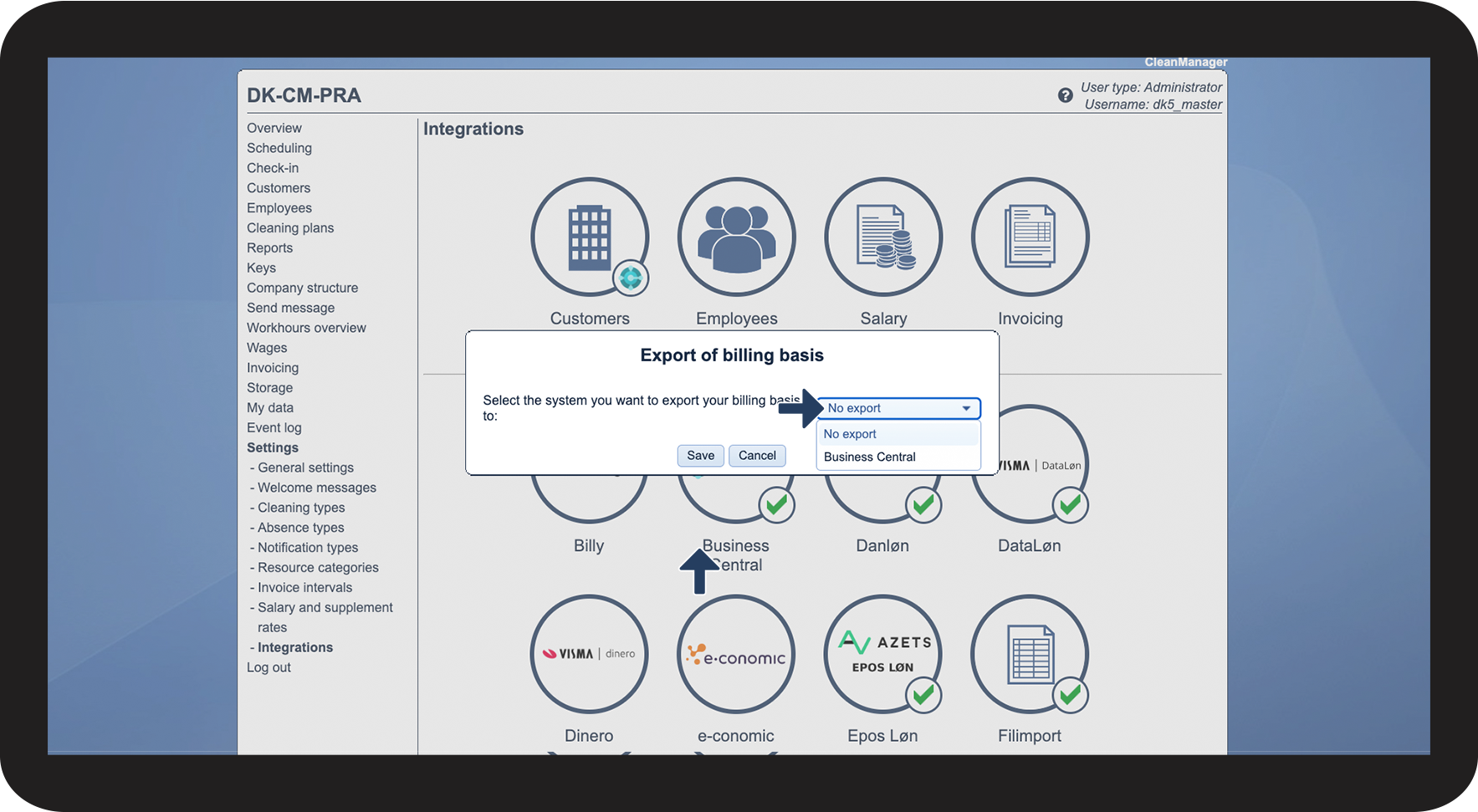Click green checkmark on DataLøn integration

pos(1070,505)
